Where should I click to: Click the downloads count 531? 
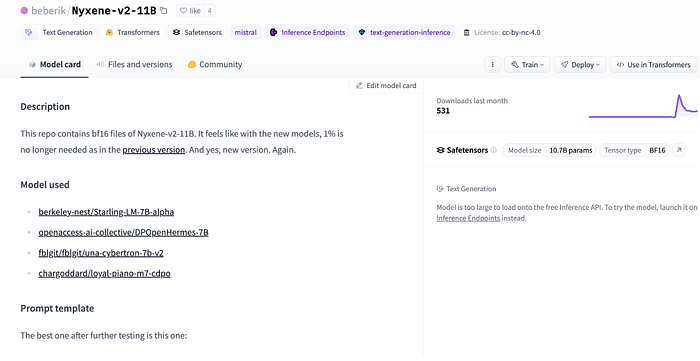(443, 111)
